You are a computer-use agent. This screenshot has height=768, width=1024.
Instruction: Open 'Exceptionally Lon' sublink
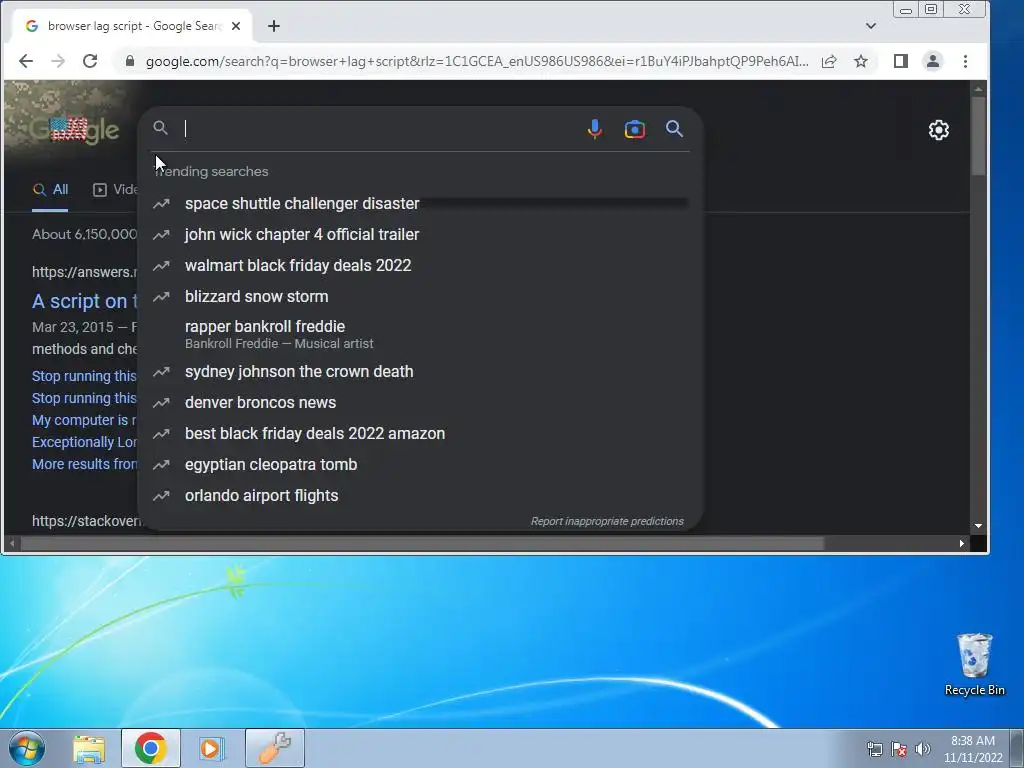84,442
